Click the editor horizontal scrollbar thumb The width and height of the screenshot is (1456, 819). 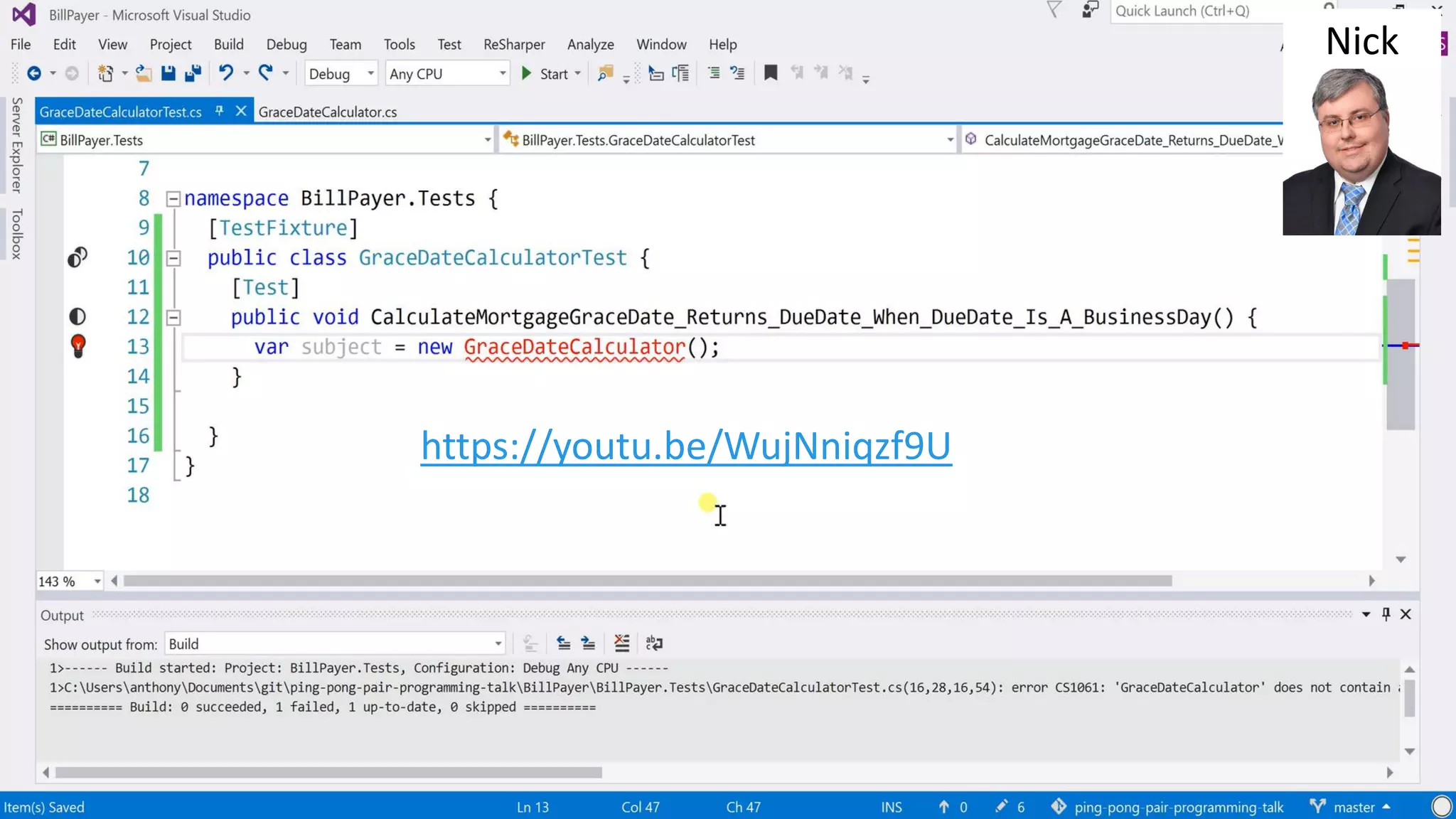[x=647, y=582]
